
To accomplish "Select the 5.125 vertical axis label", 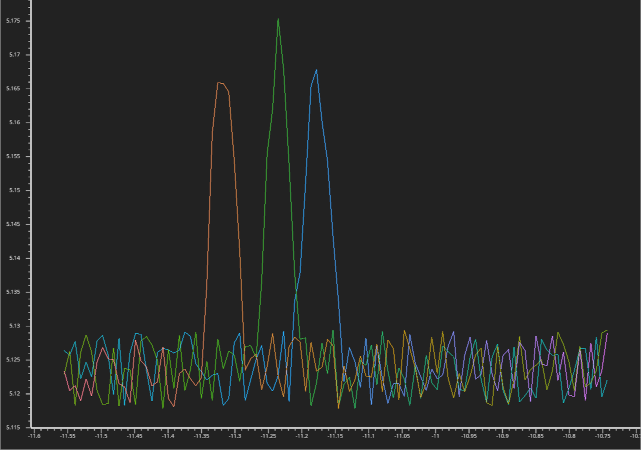I will (13, 360).
